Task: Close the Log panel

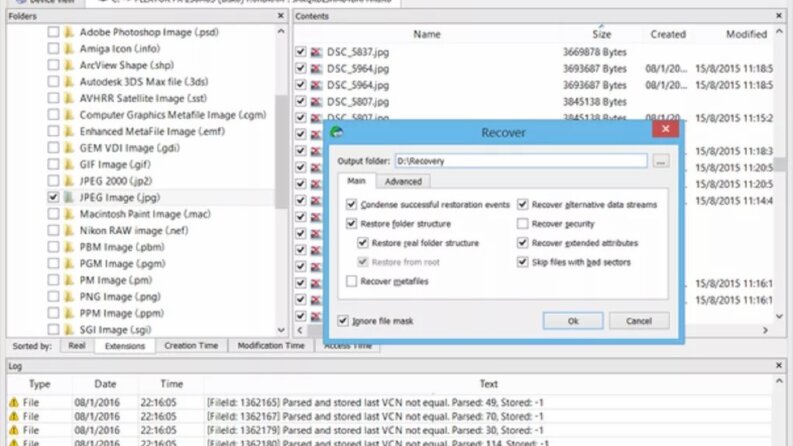Action: click(779, 365)
